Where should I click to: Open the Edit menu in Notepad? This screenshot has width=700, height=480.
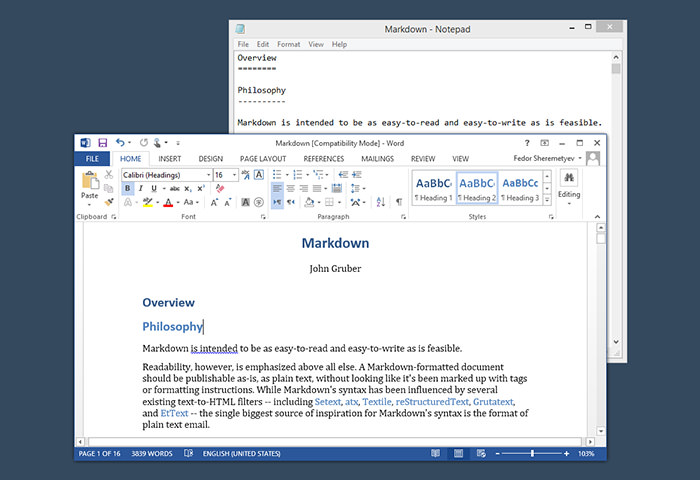click(x=262, y=44)
